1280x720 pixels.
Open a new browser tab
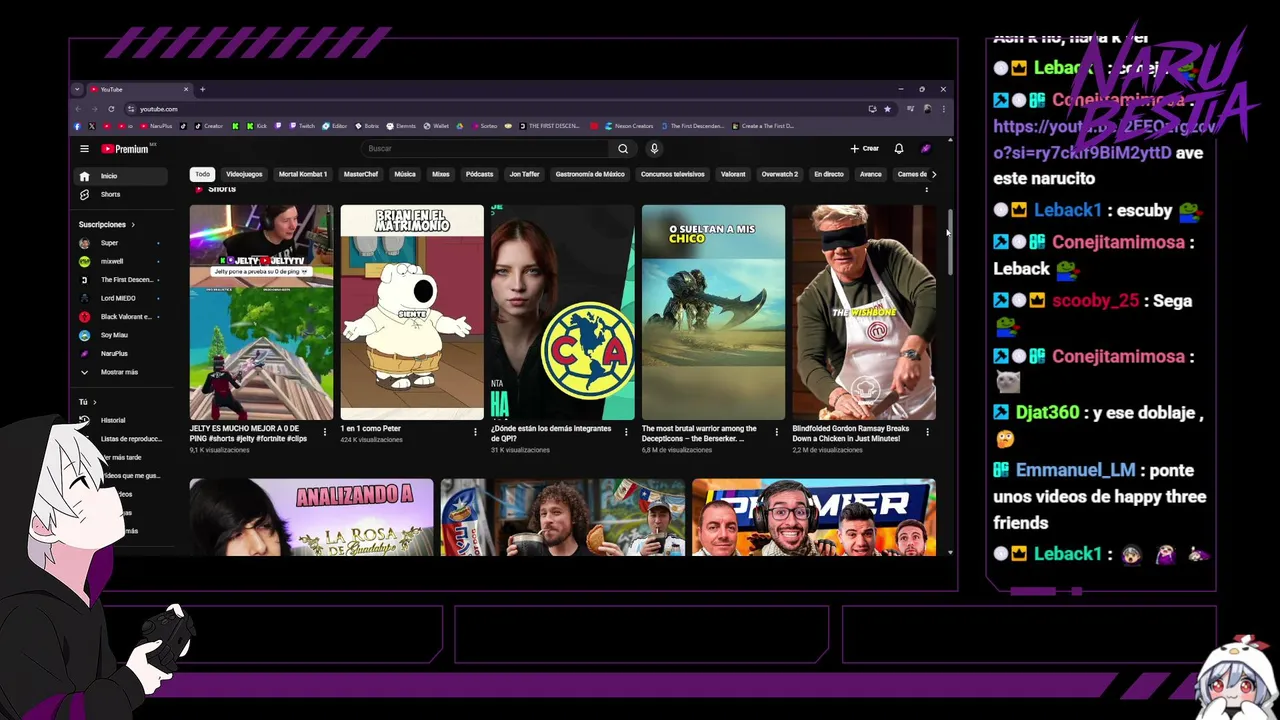click(x=202, y=89)
